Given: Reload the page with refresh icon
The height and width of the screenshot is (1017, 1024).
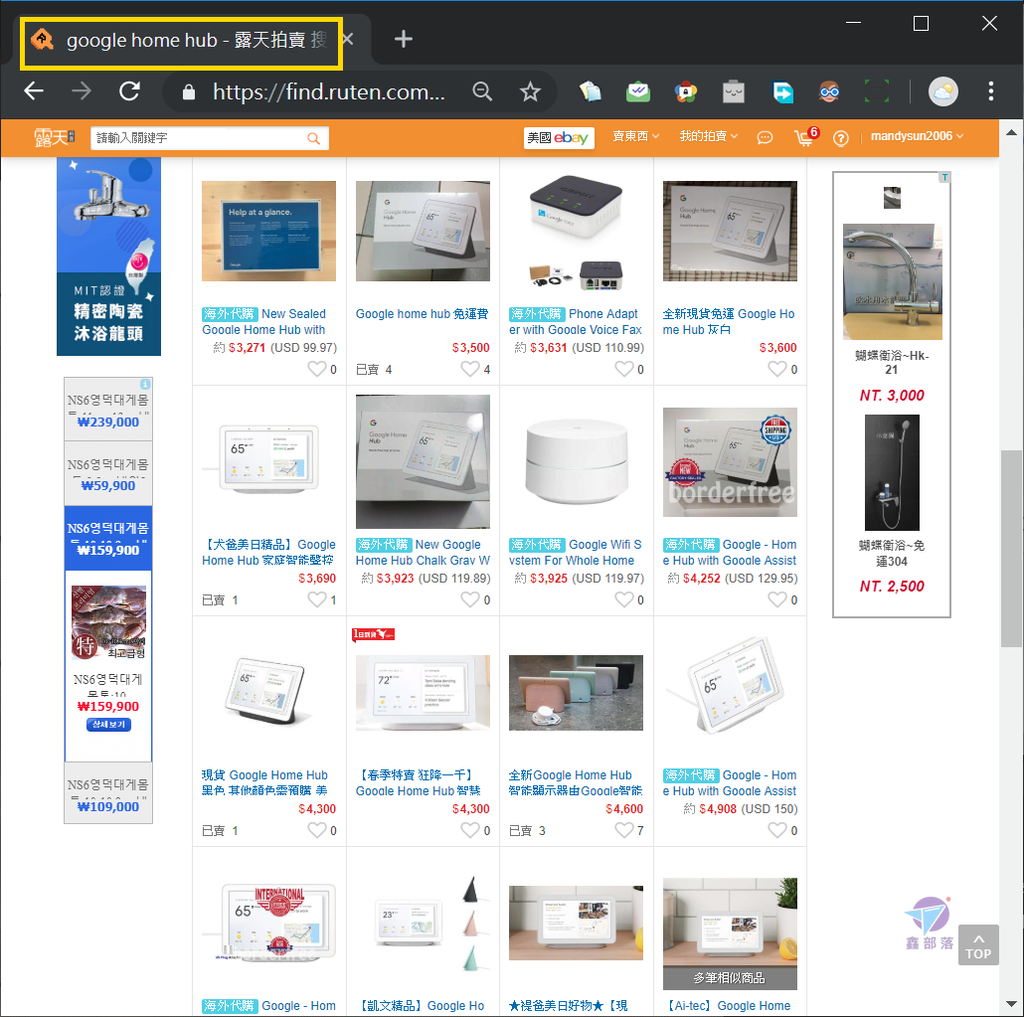Looking at the screenshot, I should [x=129, y=91].
